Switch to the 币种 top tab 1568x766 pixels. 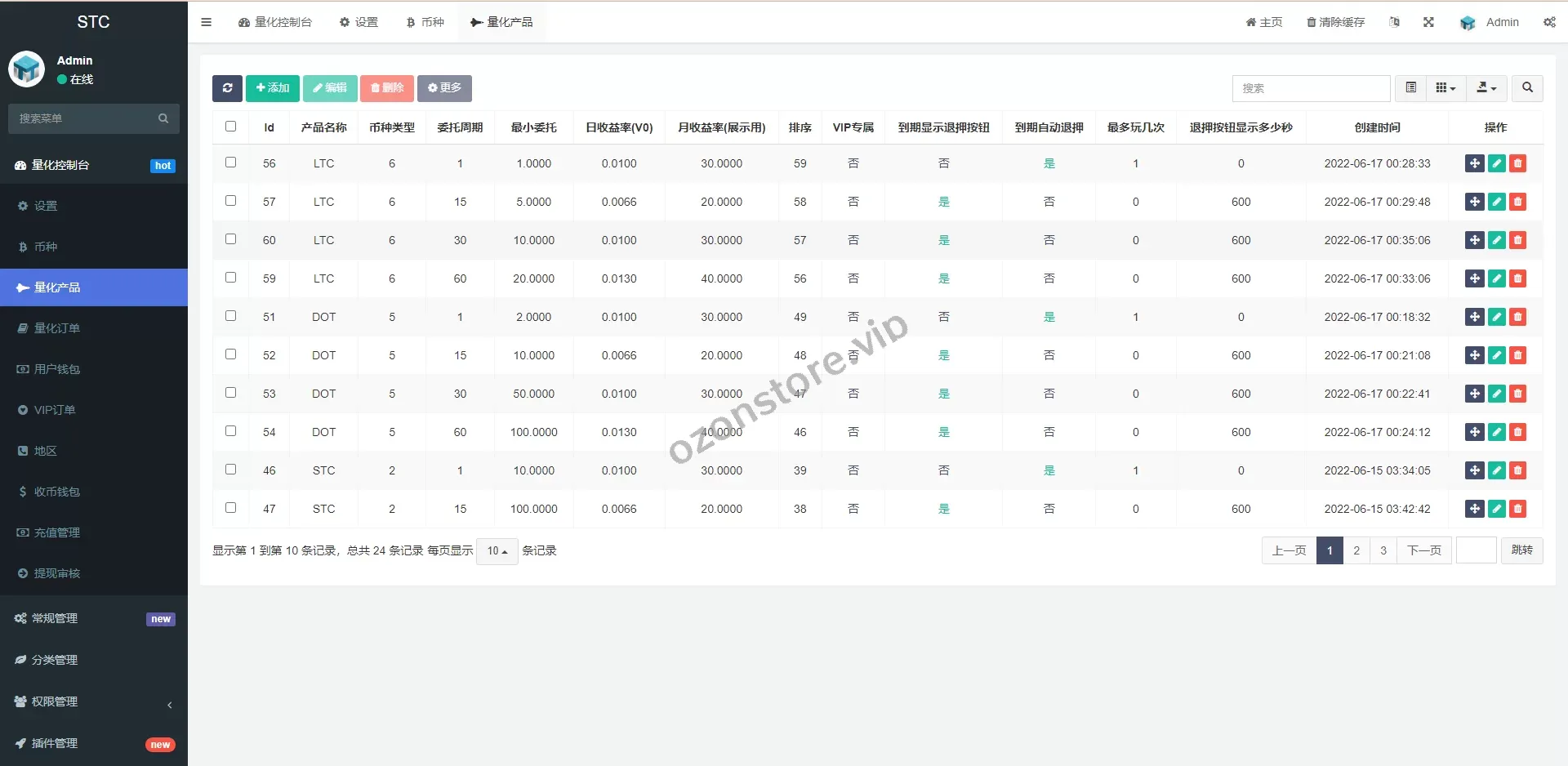pyautogui.click(x=425, y=22)
